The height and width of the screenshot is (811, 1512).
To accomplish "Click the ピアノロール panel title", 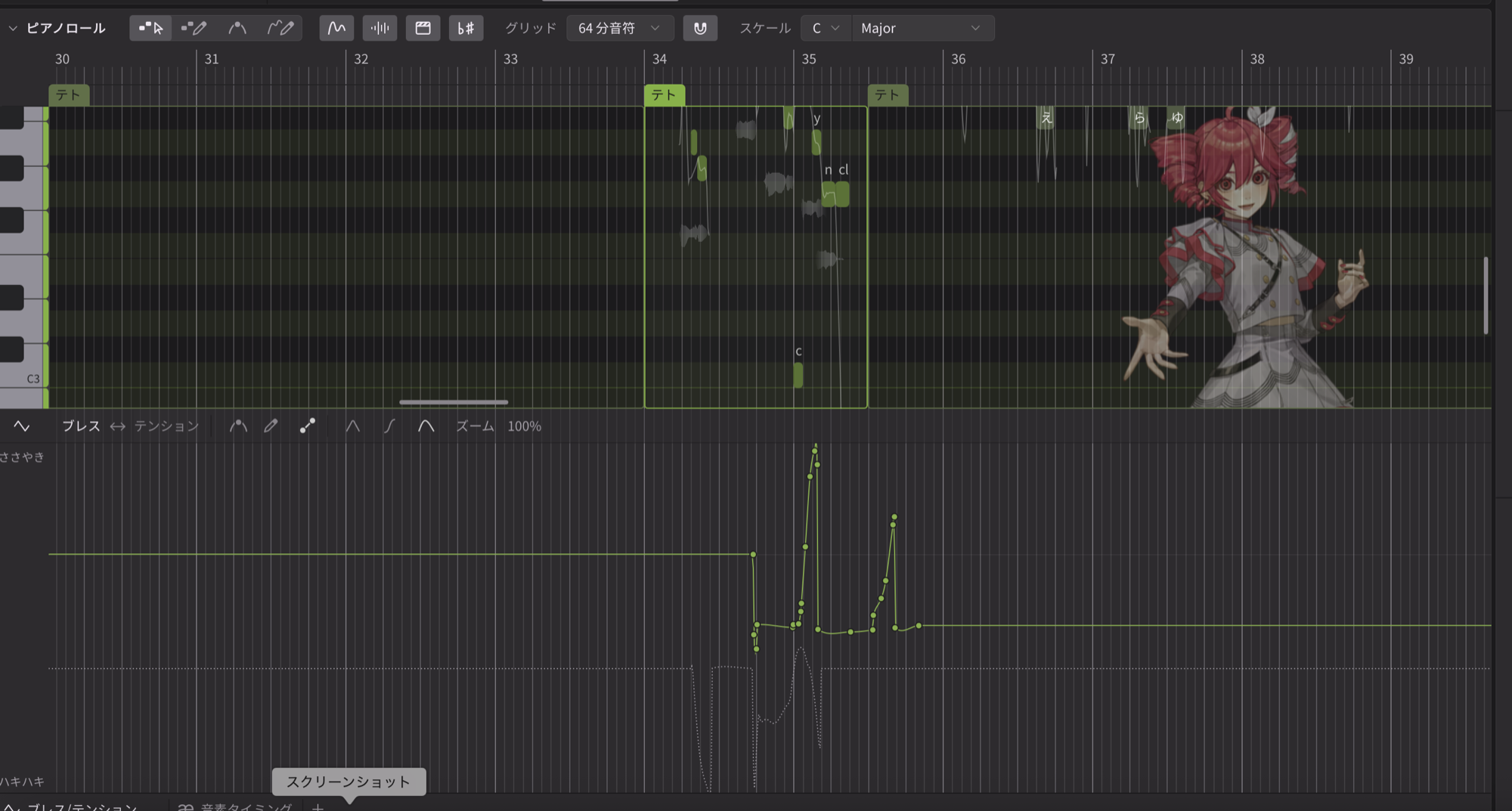I will coord(66,28).
